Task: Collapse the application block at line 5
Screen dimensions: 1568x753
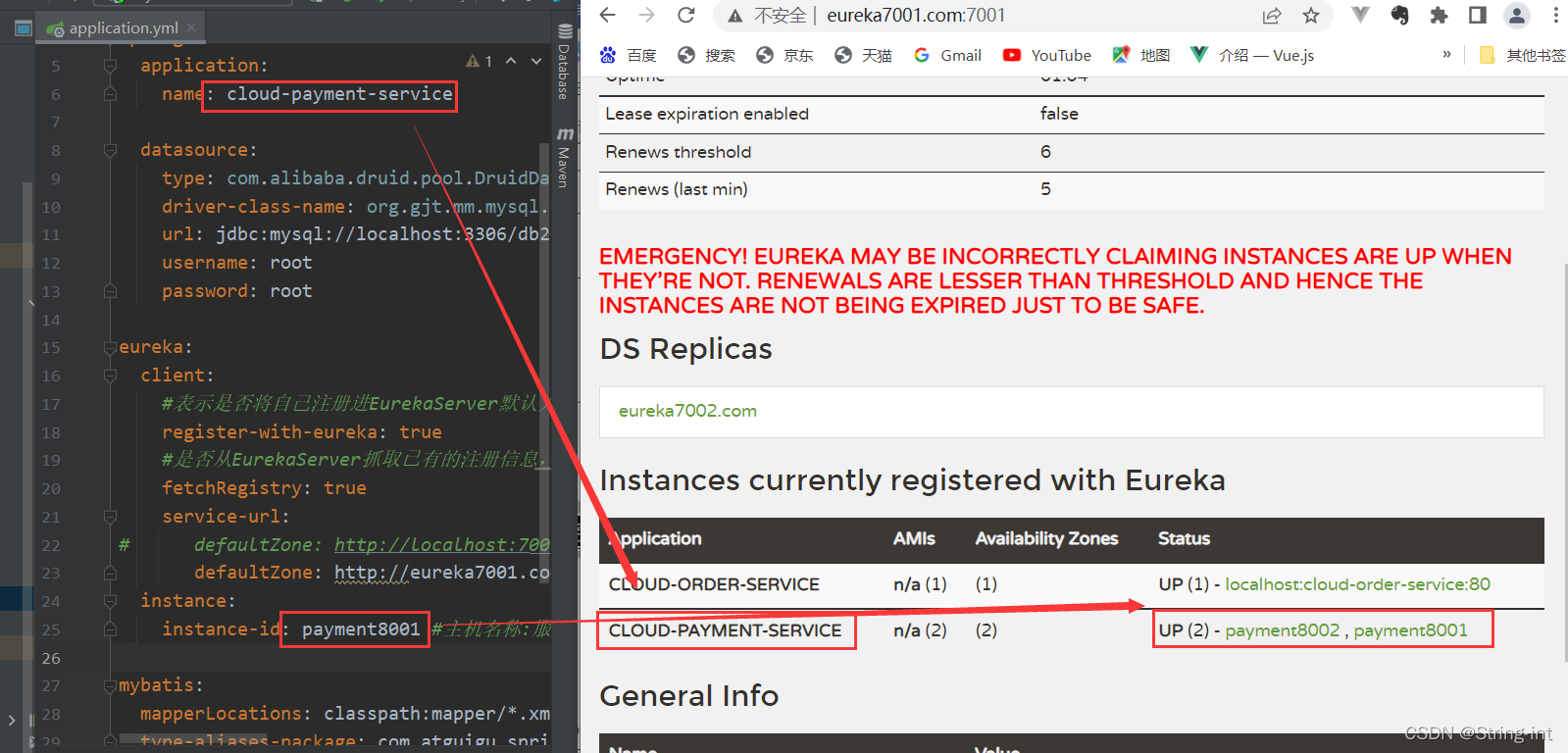Action: pyautogui.click(x=110, y=66)
